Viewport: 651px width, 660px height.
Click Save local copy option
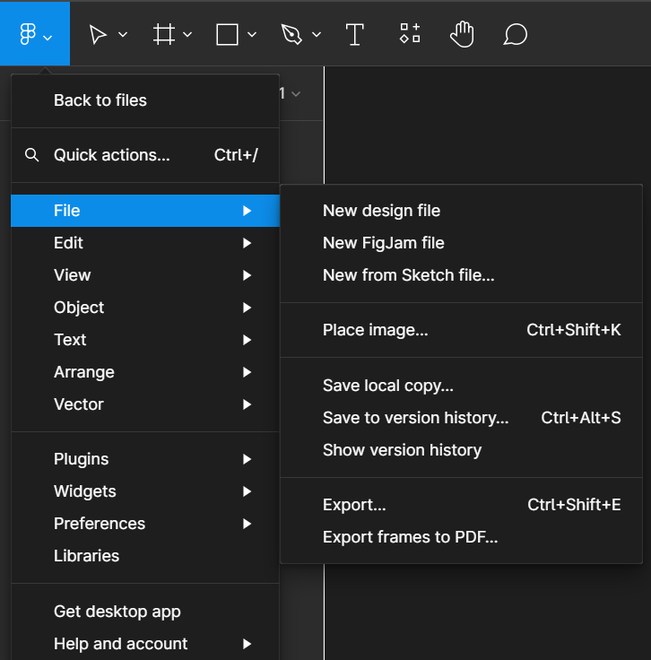(x=388, y=385)
